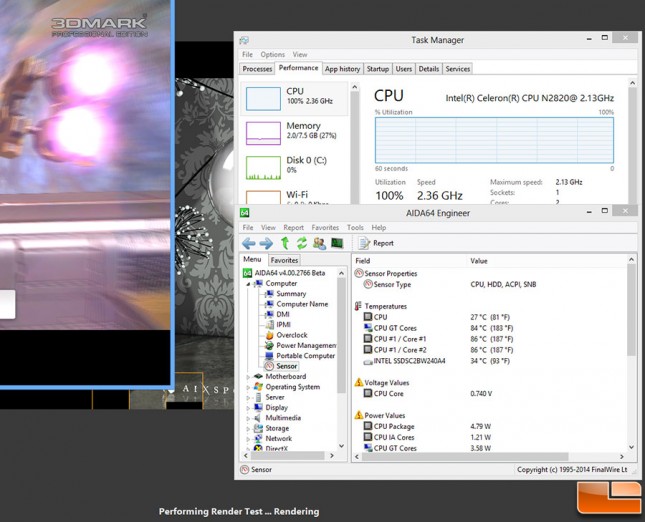The height and width of the screenshot is (522, 645).
Task: Click the AIDA64 title bar app icon
Action: 244,213
